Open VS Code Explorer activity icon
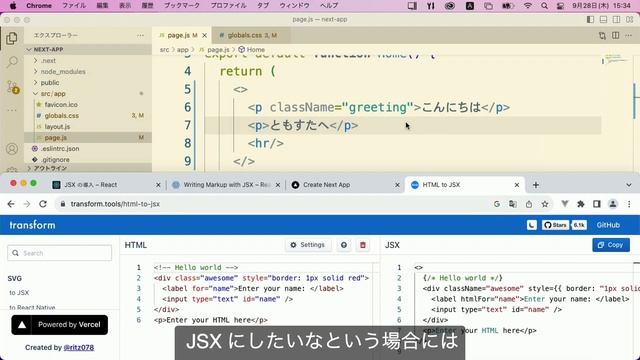Screen dimensions: 640x360 click(12, 39)
